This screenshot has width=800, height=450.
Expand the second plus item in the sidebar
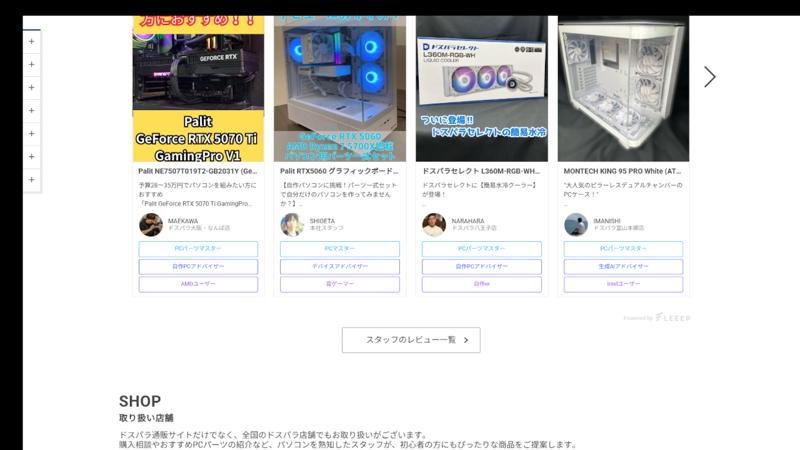pos(32,64)
